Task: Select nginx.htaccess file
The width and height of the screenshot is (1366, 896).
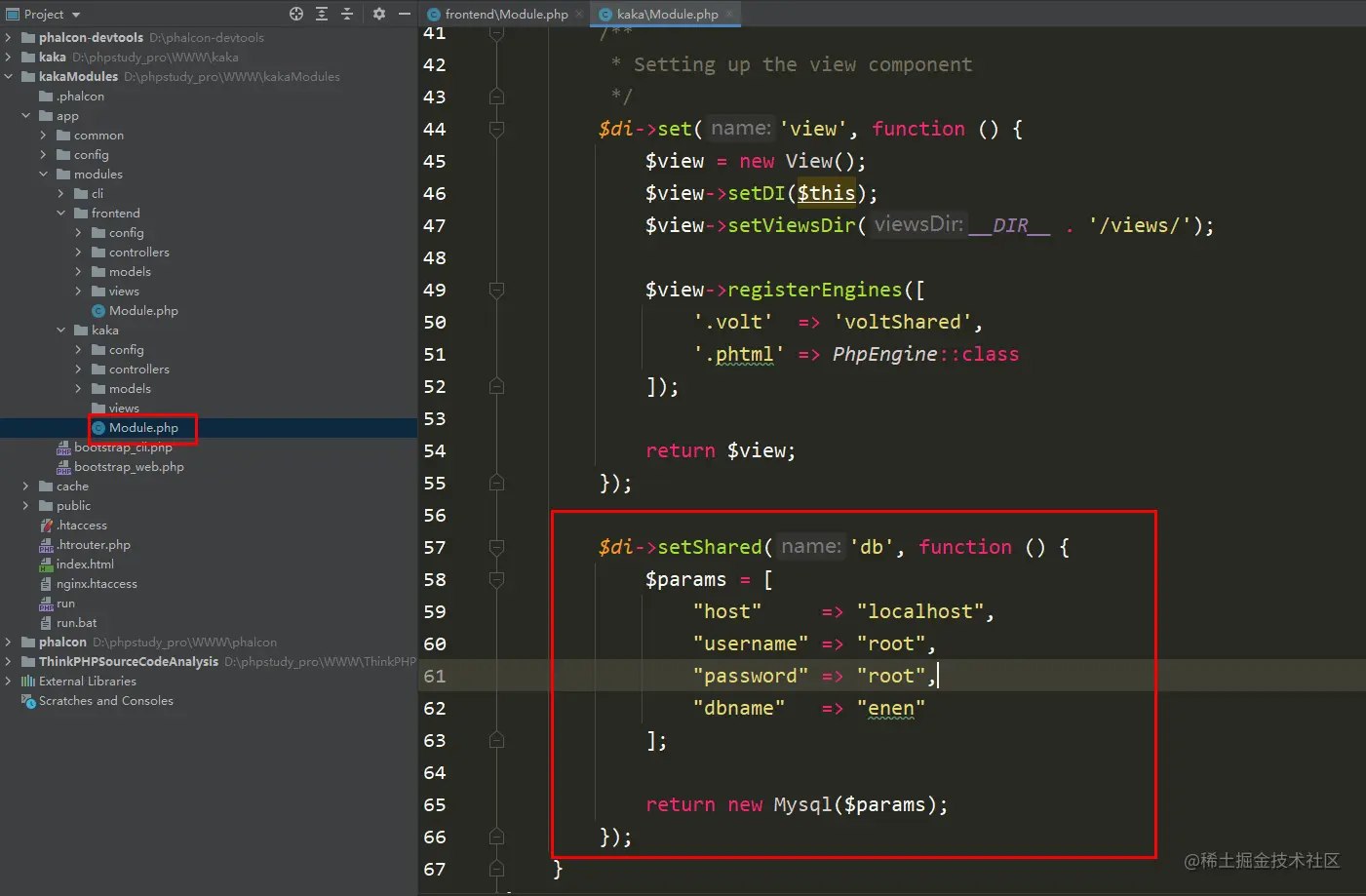Action: pos(97,584)
